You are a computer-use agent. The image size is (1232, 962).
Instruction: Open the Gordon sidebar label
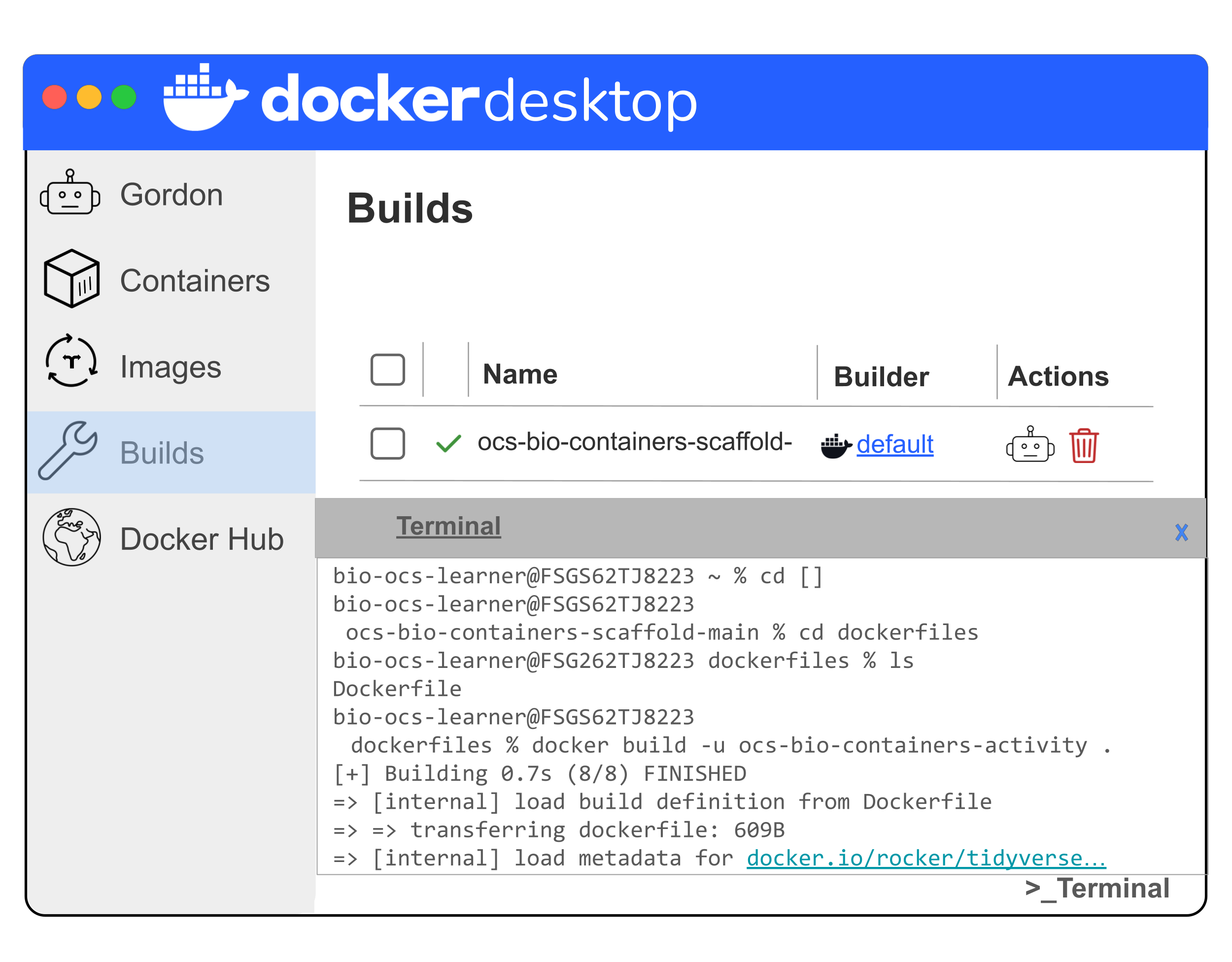[x=171, y=195]
